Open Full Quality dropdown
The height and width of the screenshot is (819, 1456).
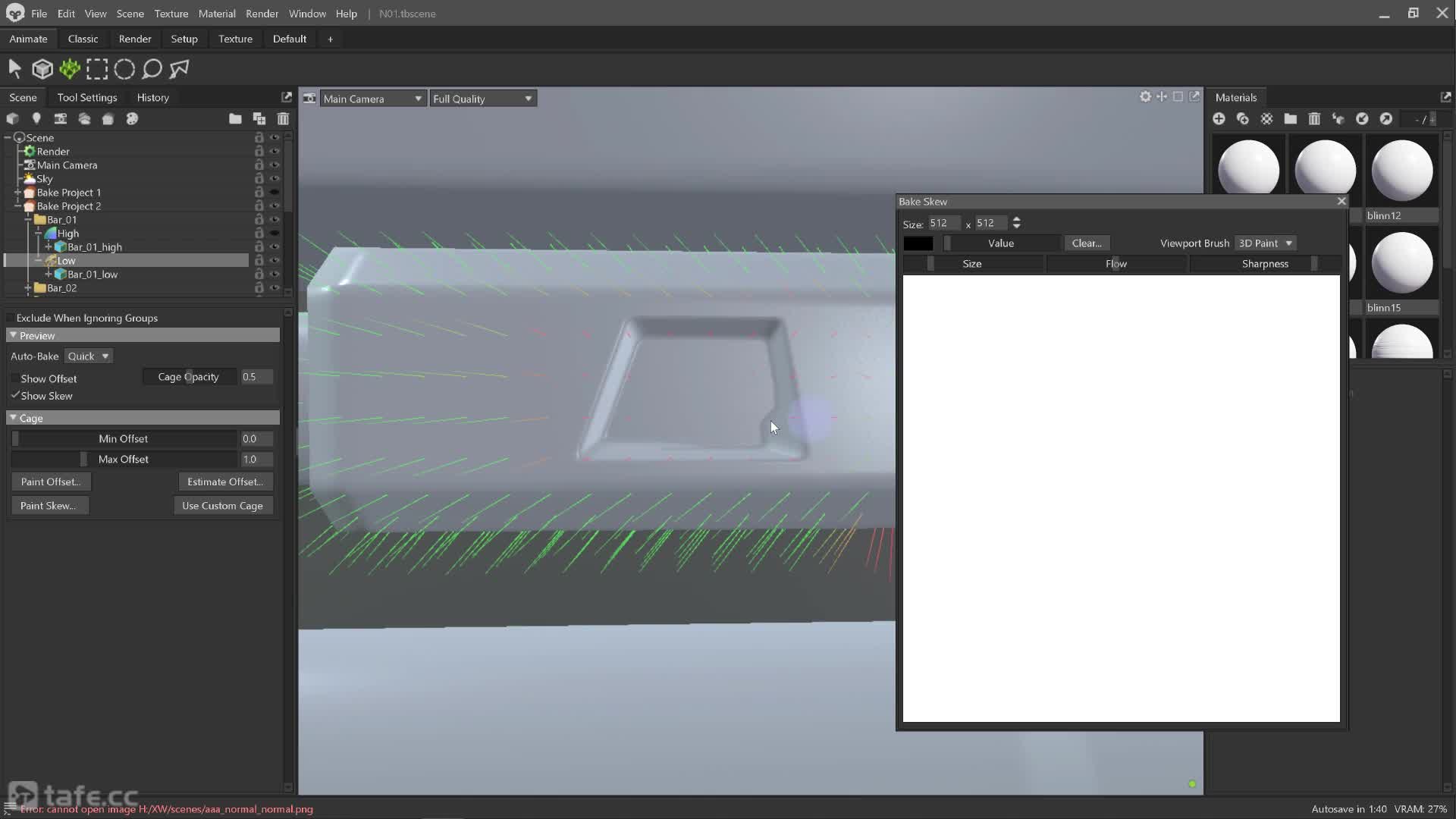[x=482, y=99]
